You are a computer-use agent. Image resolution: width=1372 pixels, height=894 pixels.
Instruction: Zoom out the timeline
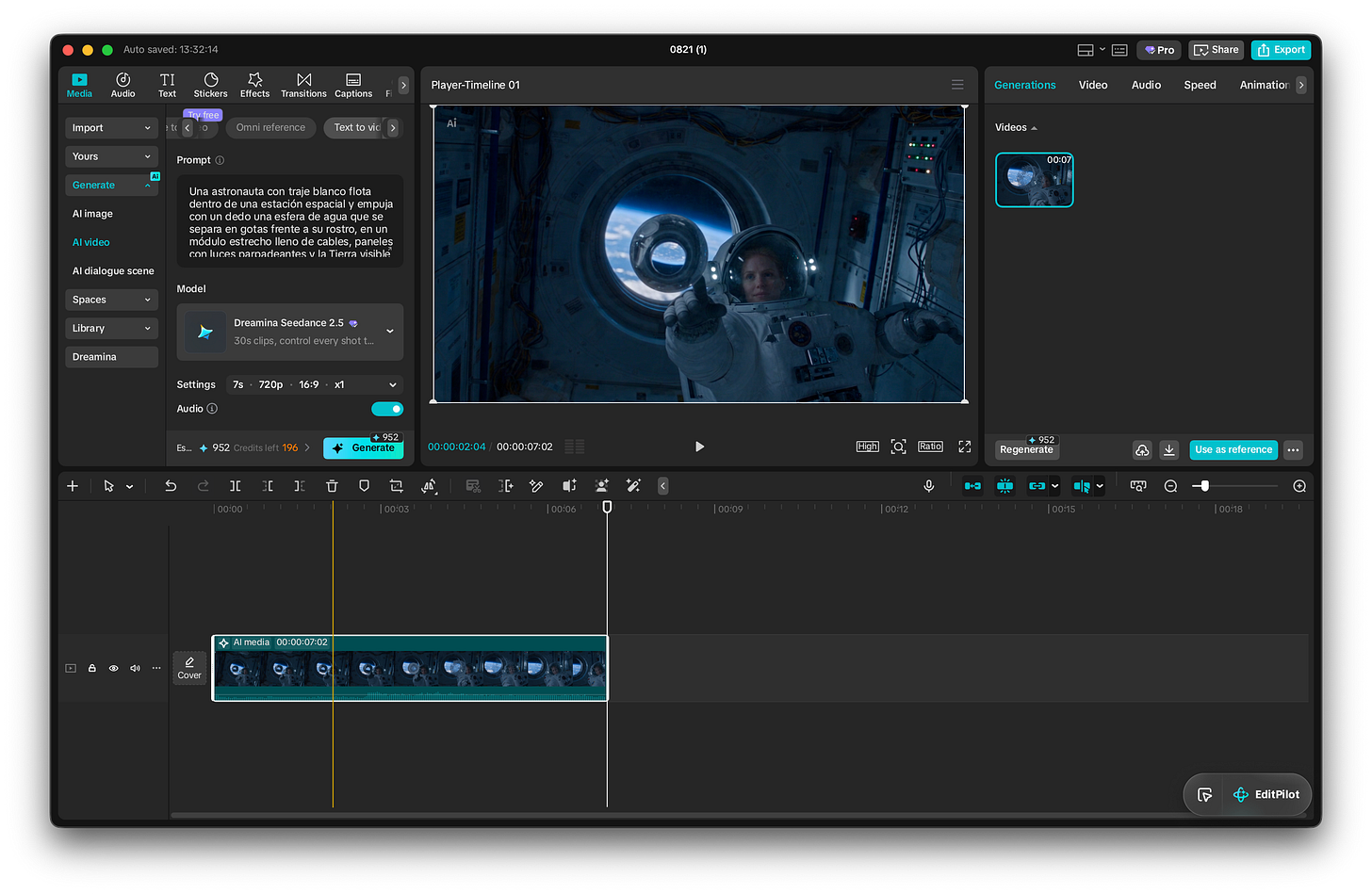[x=1170, y=486]
